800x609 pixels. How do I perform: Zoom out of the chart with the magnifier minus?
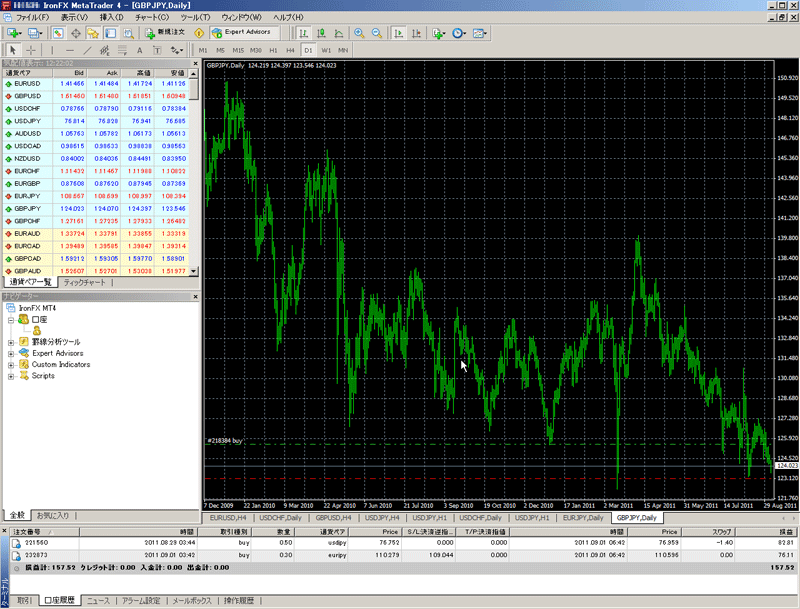pos(377,33)
